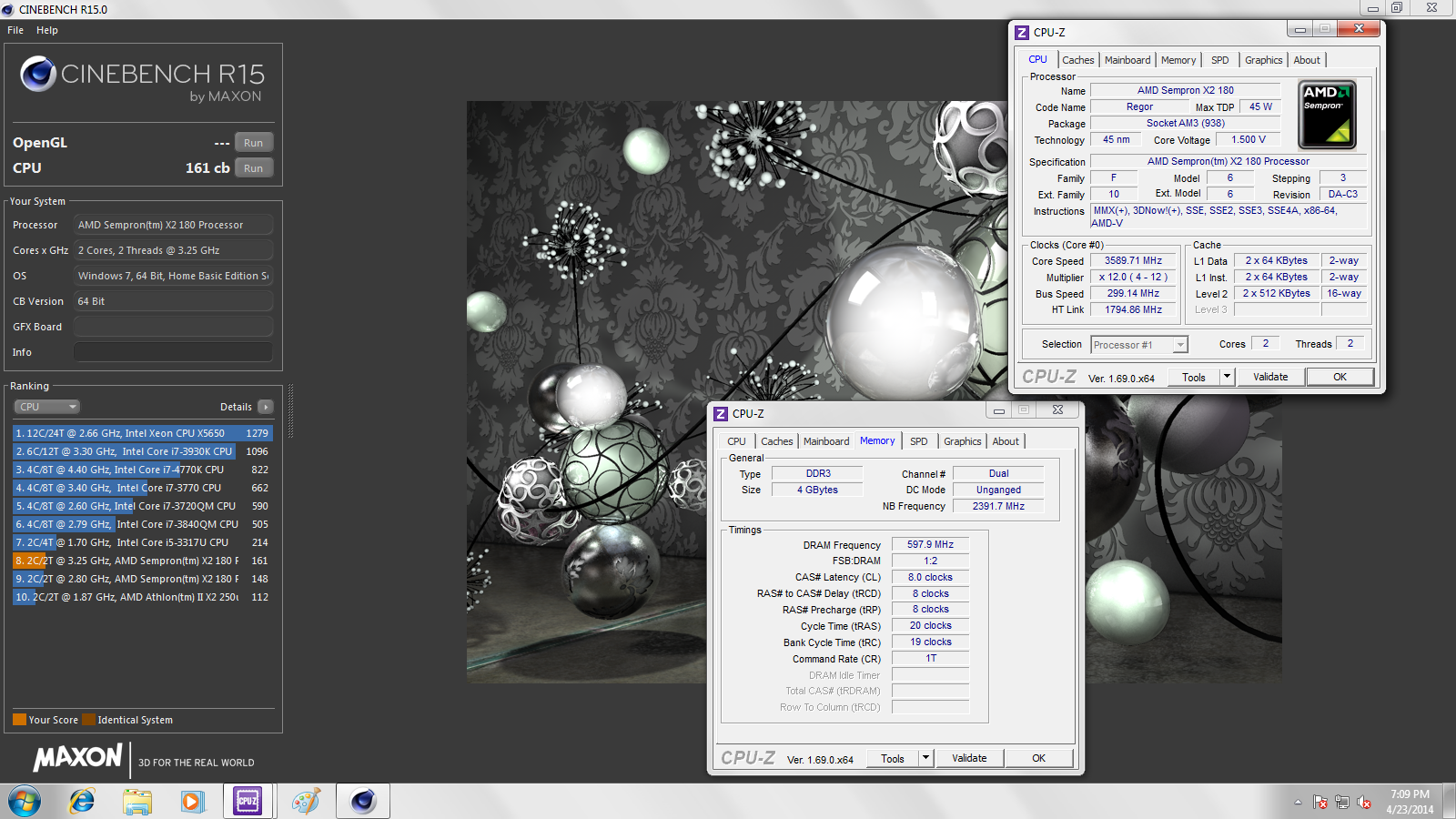Select ranking entry Intel Core i7-3720QM
This screenshot has width=1456, height=819.
[142, 506]
